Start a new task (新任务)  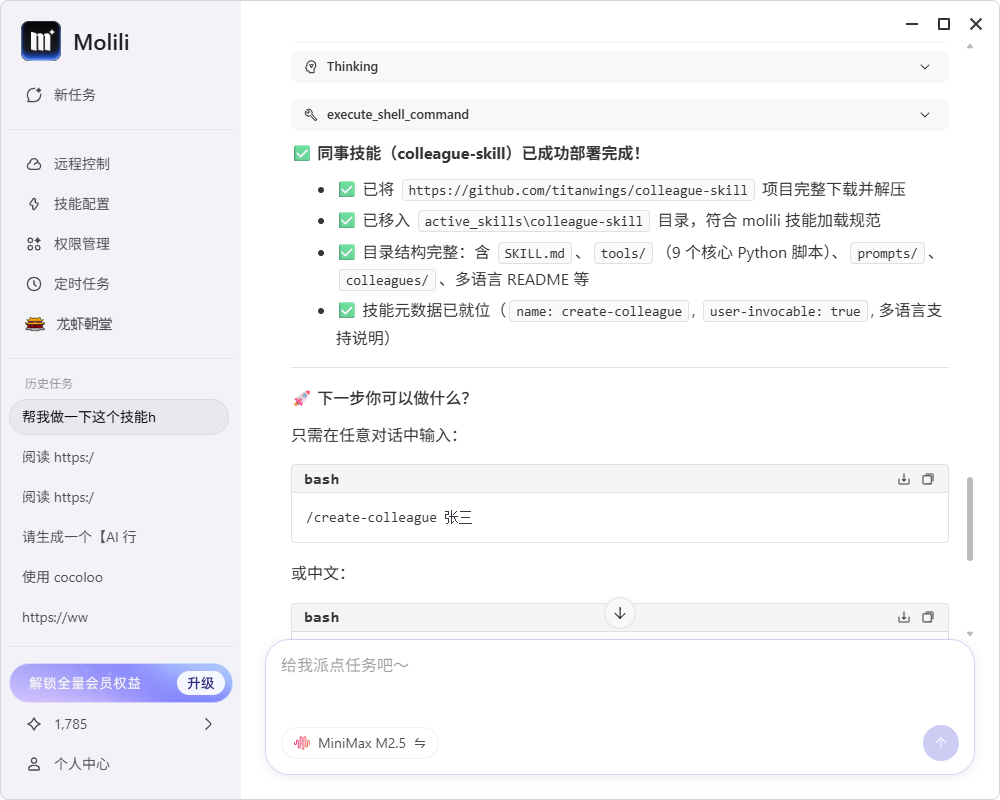74,95
